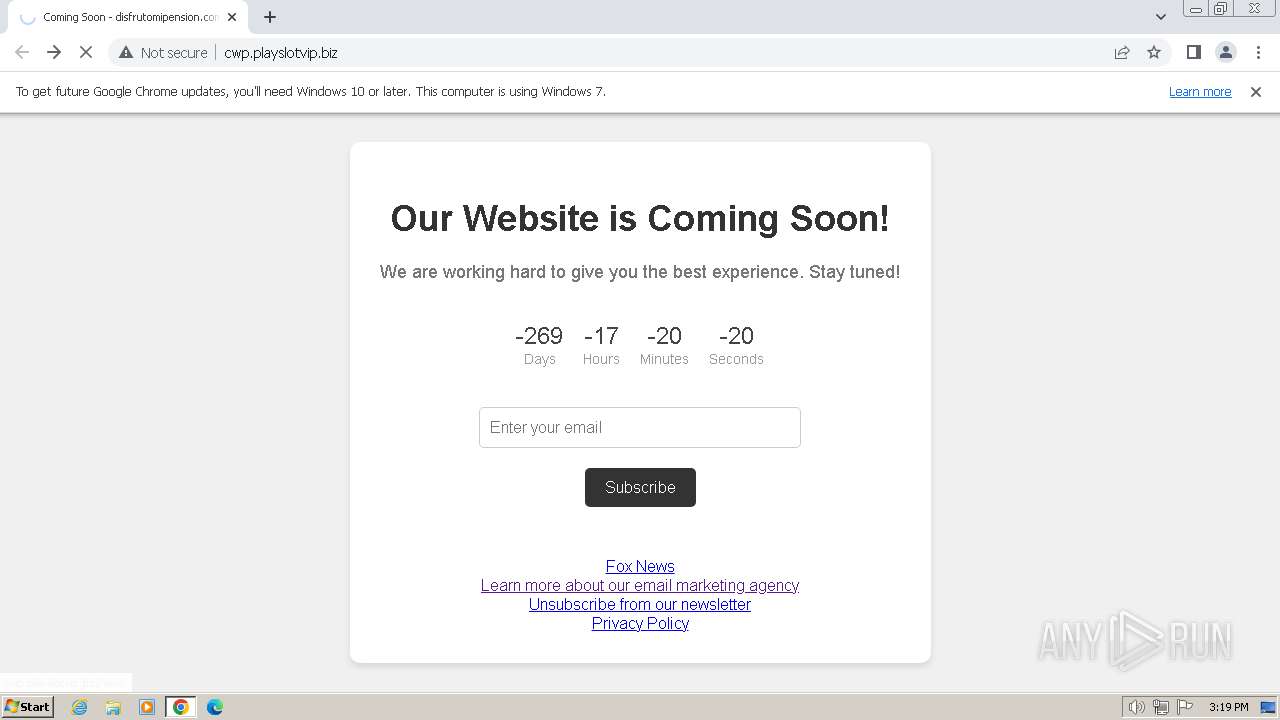
Task: Open the side panel icon
Action: (x=1193, y=52)
